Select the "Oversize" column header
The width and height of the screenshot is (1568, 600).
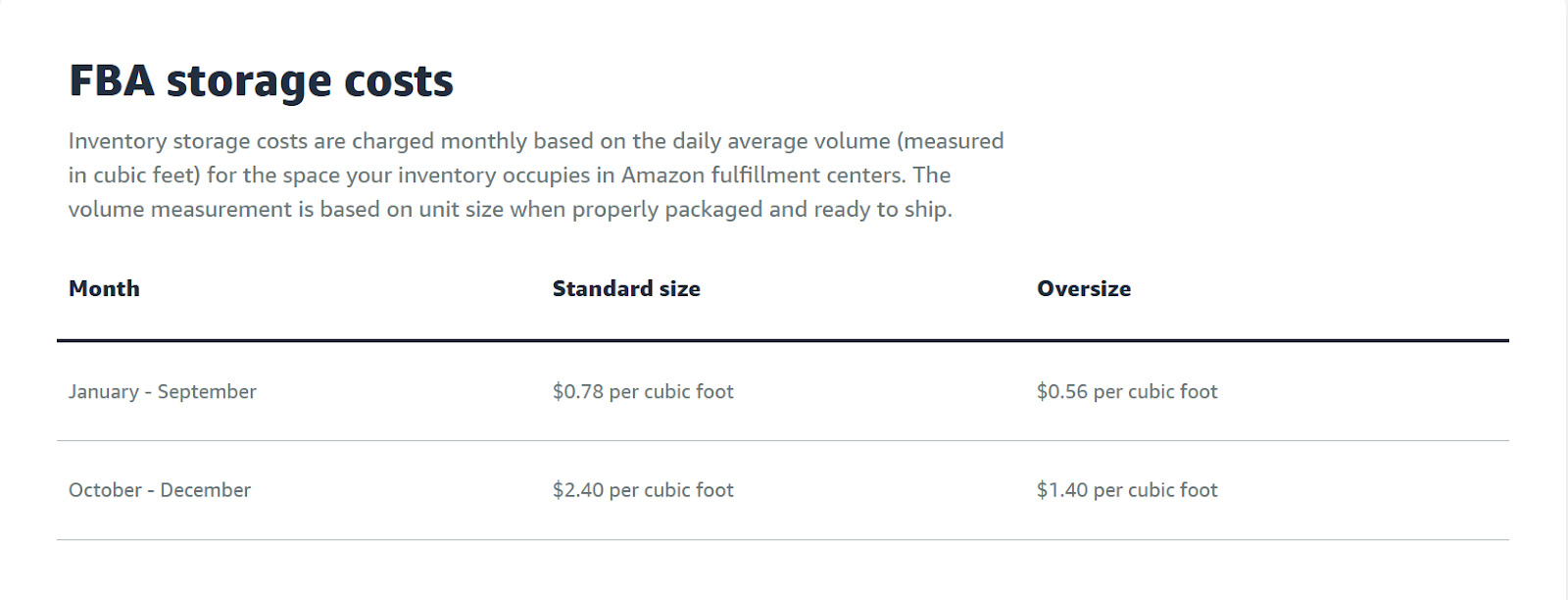tap(1084, 289)
